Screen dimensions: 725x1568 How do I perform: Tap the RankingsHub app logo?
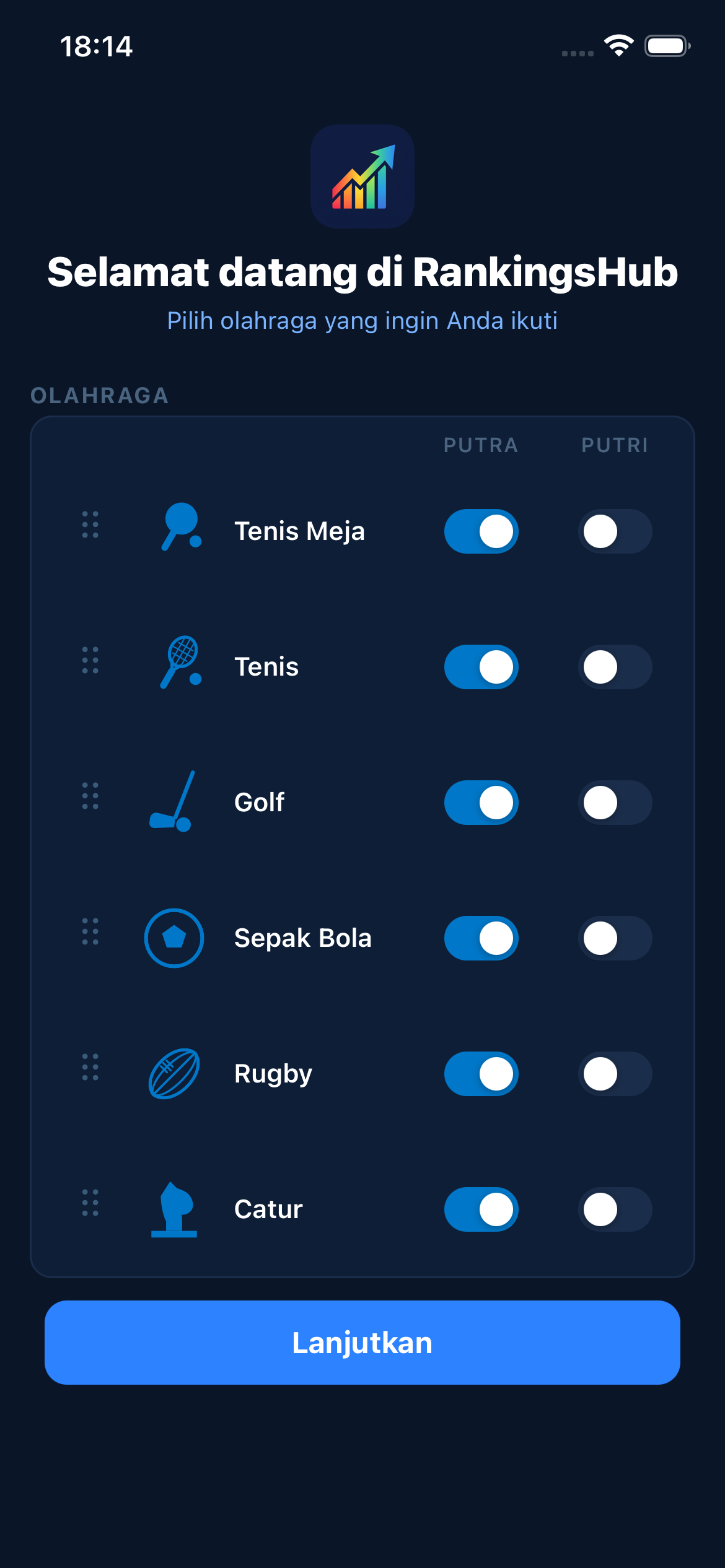tap(362, 176)
